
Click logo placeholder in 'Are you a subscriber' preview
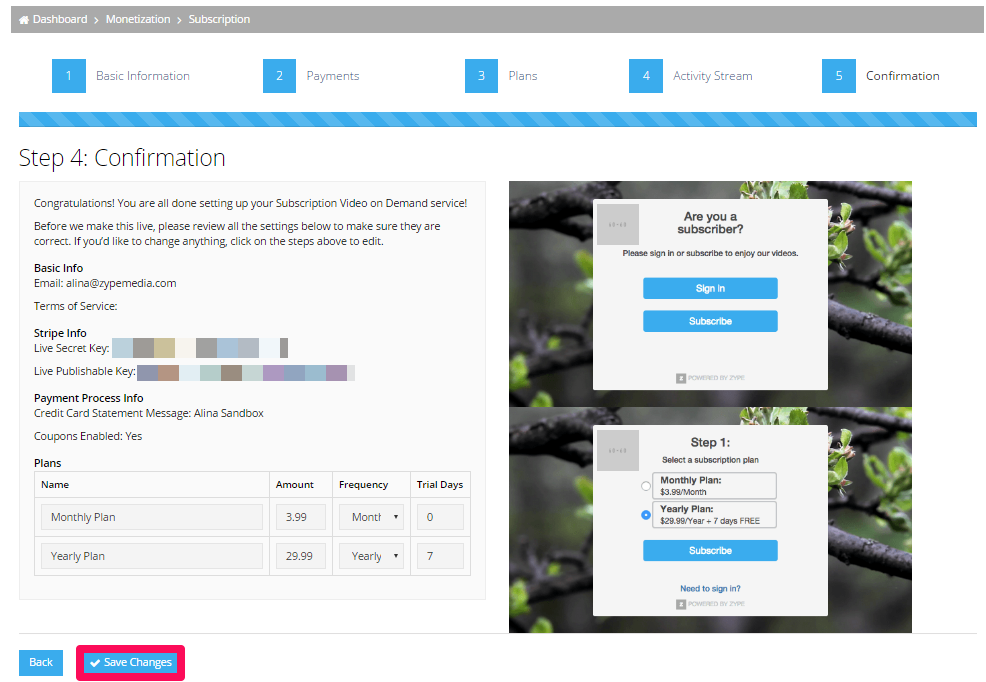(618, 224)
